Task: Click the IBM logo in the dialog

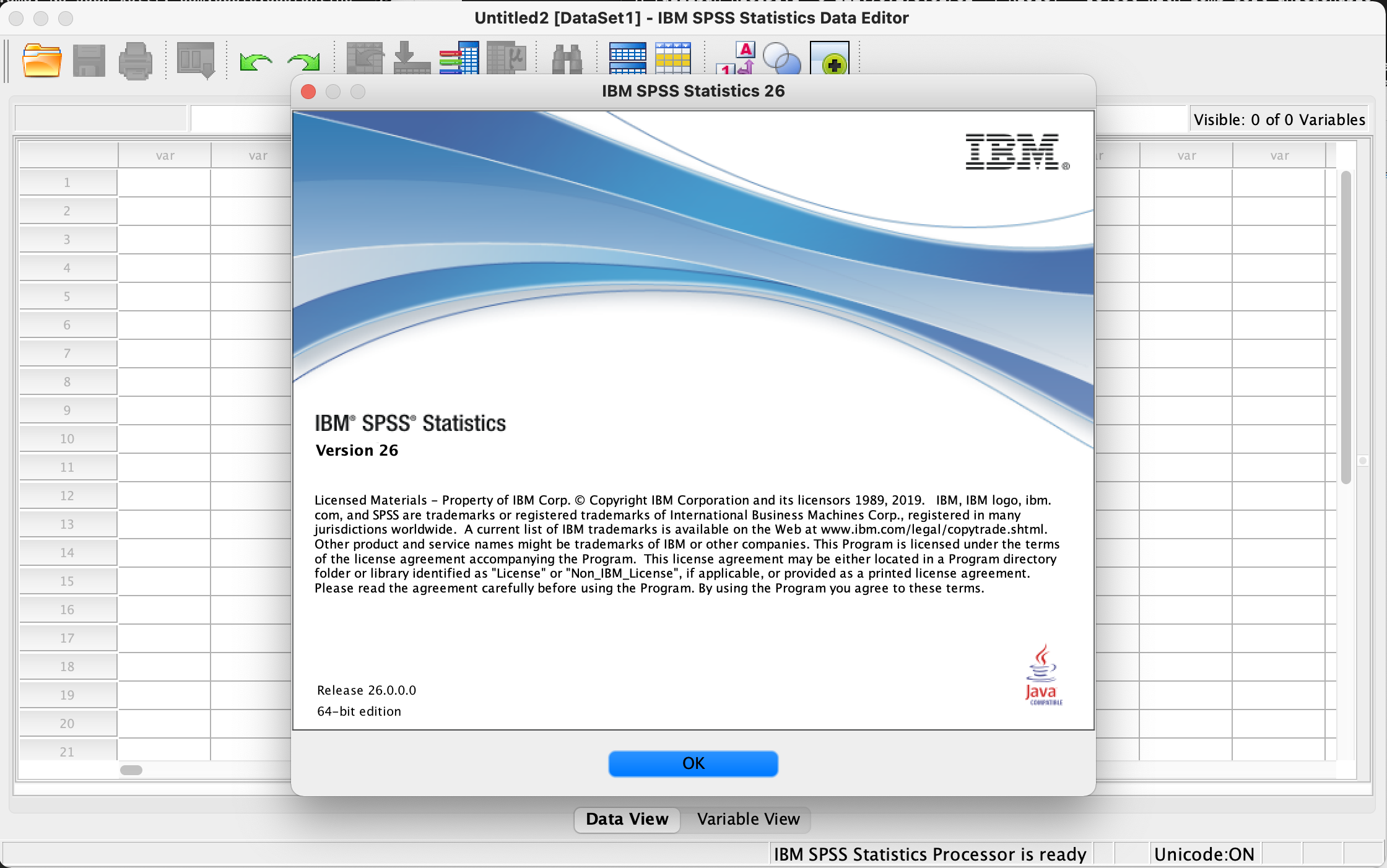Action: [1017, 152]
